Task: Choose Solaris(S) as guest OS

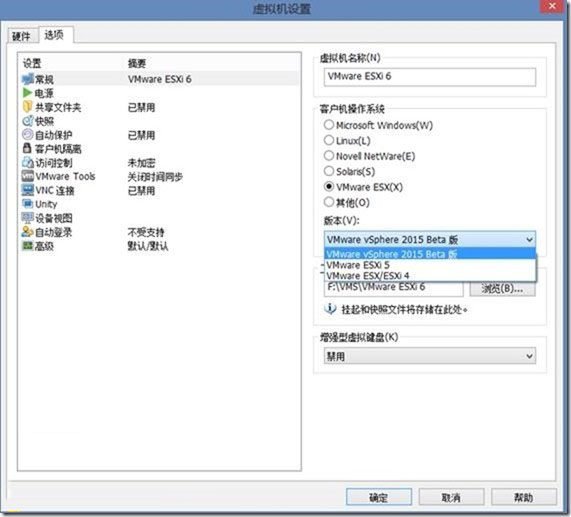Action: [329, 171]
